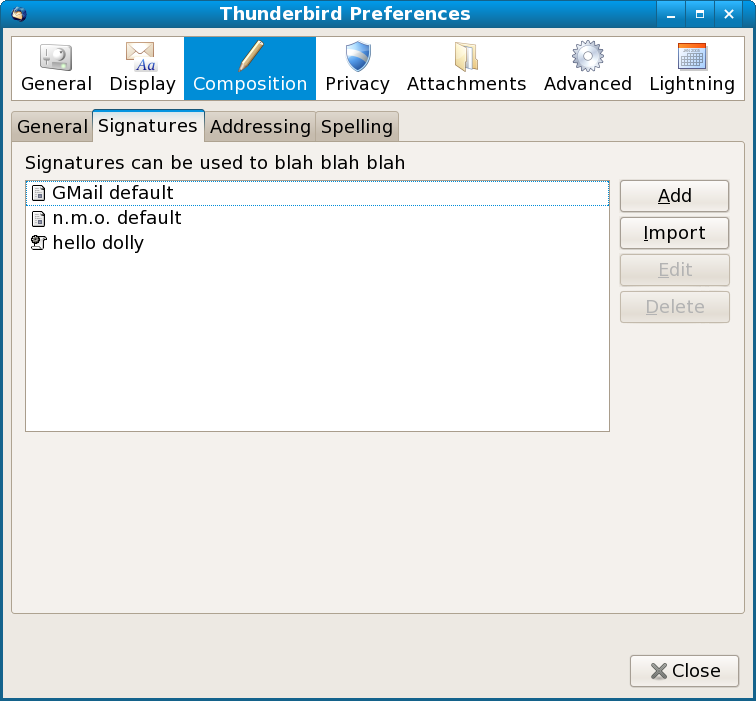Switch to the Spelling tab
Viewport: 756px width, 701px height.
pyautogui.click(x=357, y=127)
